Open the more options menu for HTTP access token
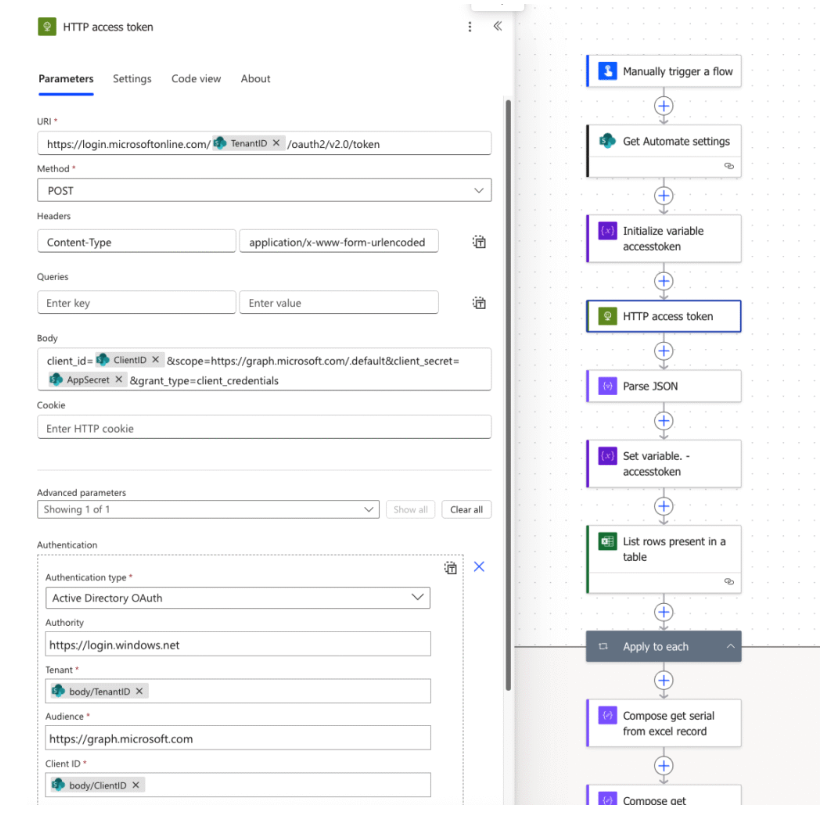Screen dimensions: 840x822 click(470, 27)
